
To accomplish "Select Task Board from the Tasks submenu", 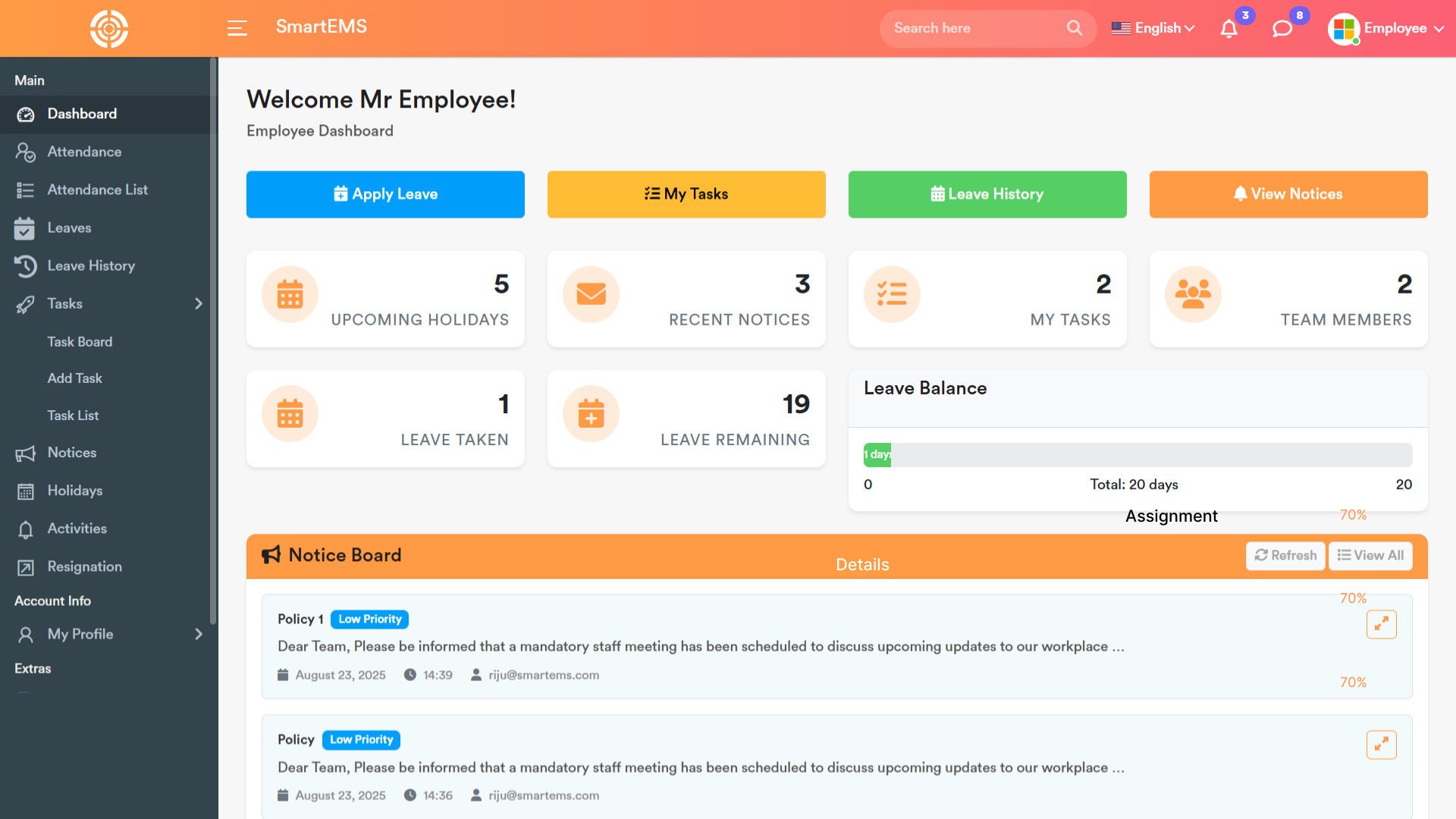I will pyautogui.click(x=80, y=342).
